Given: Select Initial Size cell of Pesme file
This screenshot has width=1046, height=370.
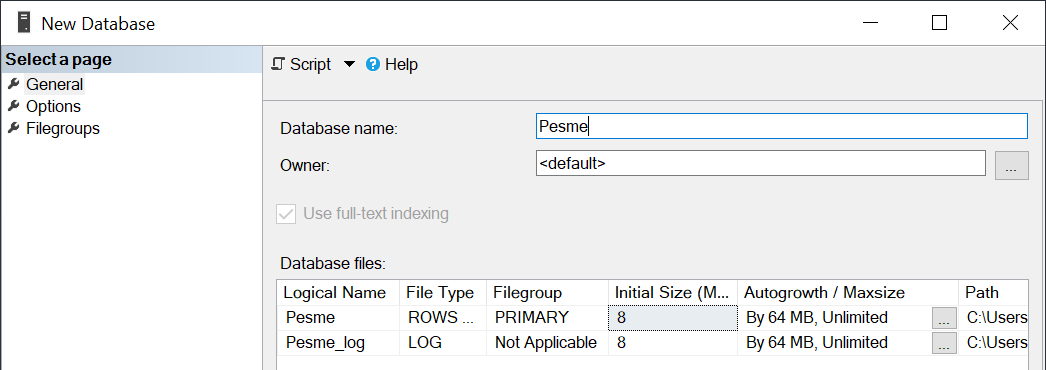Looking at the screenshot, I should [x=672, y=317].
